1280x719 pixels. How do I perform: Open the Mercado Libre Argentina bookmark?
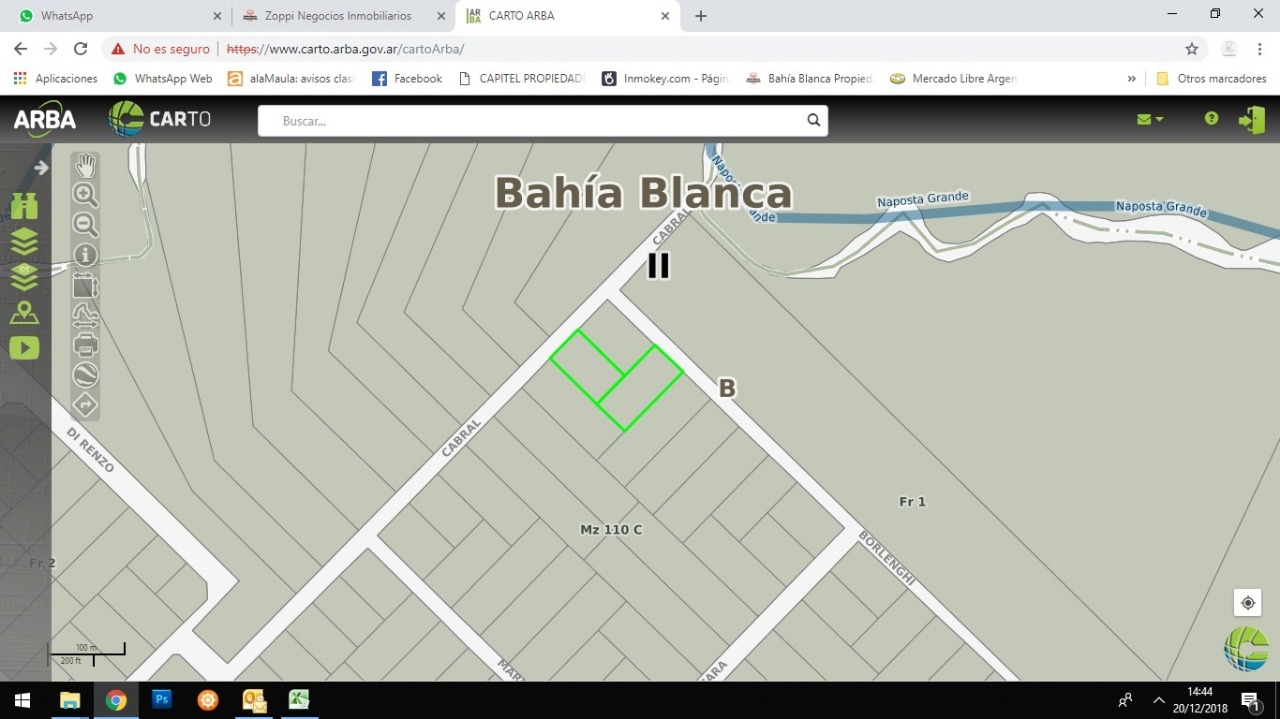[x=954, y=78]
